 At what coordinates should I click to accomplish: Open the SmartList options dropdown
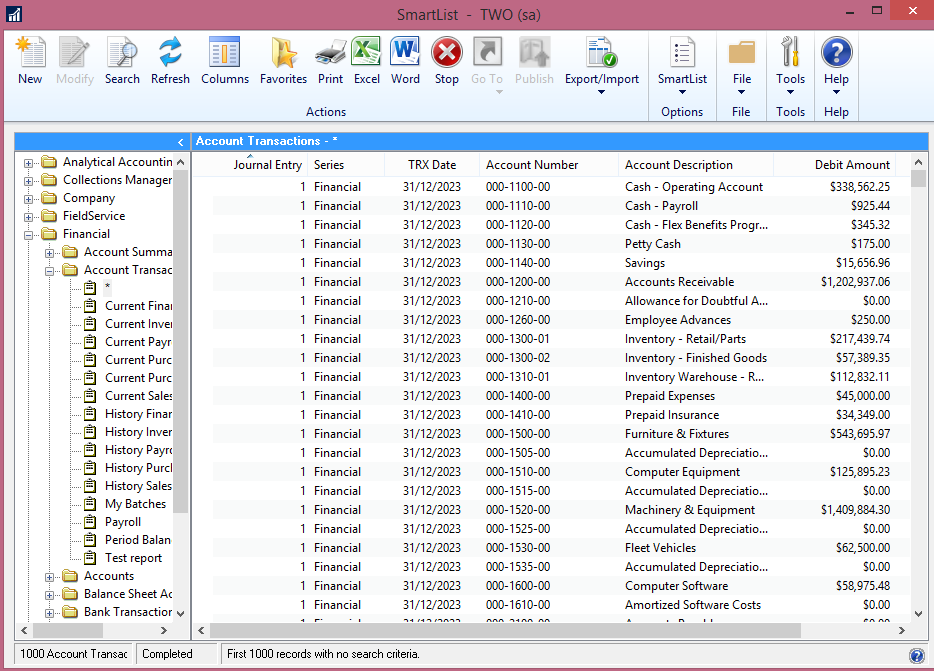[x=682, y=64]
